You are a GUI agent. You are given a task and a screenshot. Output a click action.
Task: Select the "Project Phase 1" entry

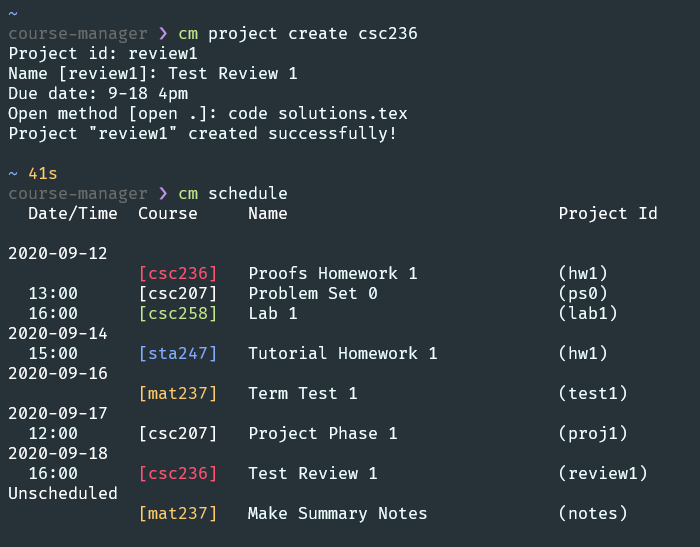[x=322, y=433]
